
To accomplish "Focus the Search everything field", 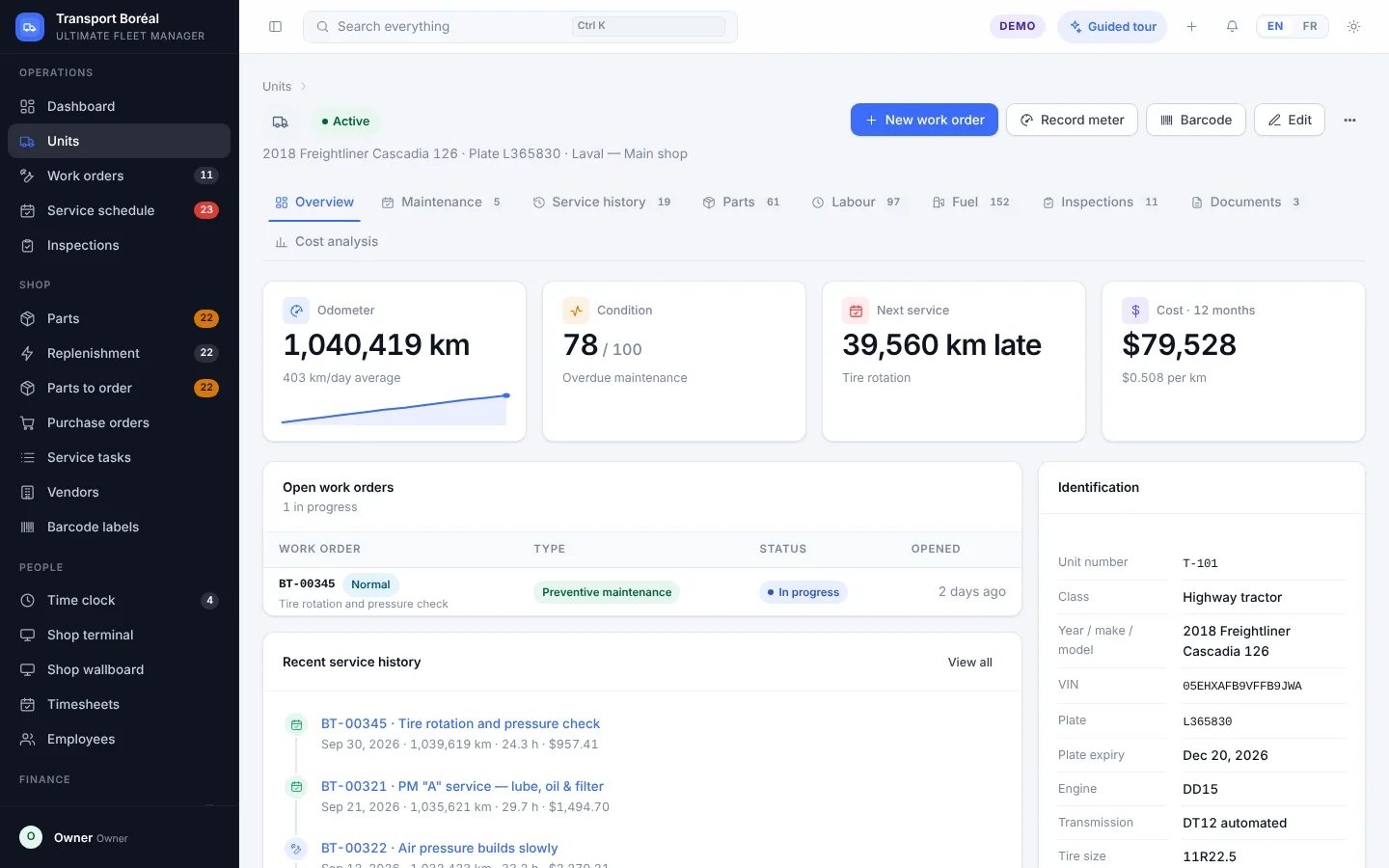I will [520, 27].
